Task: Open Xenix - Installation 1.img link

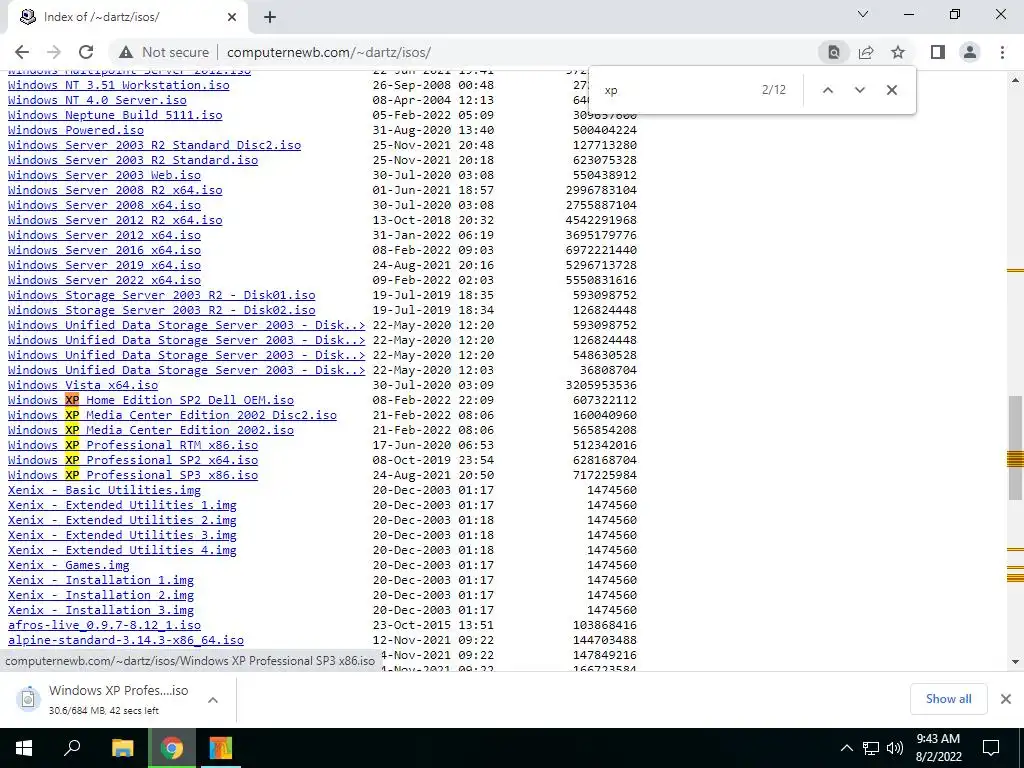Action: (x=101, y=580)
